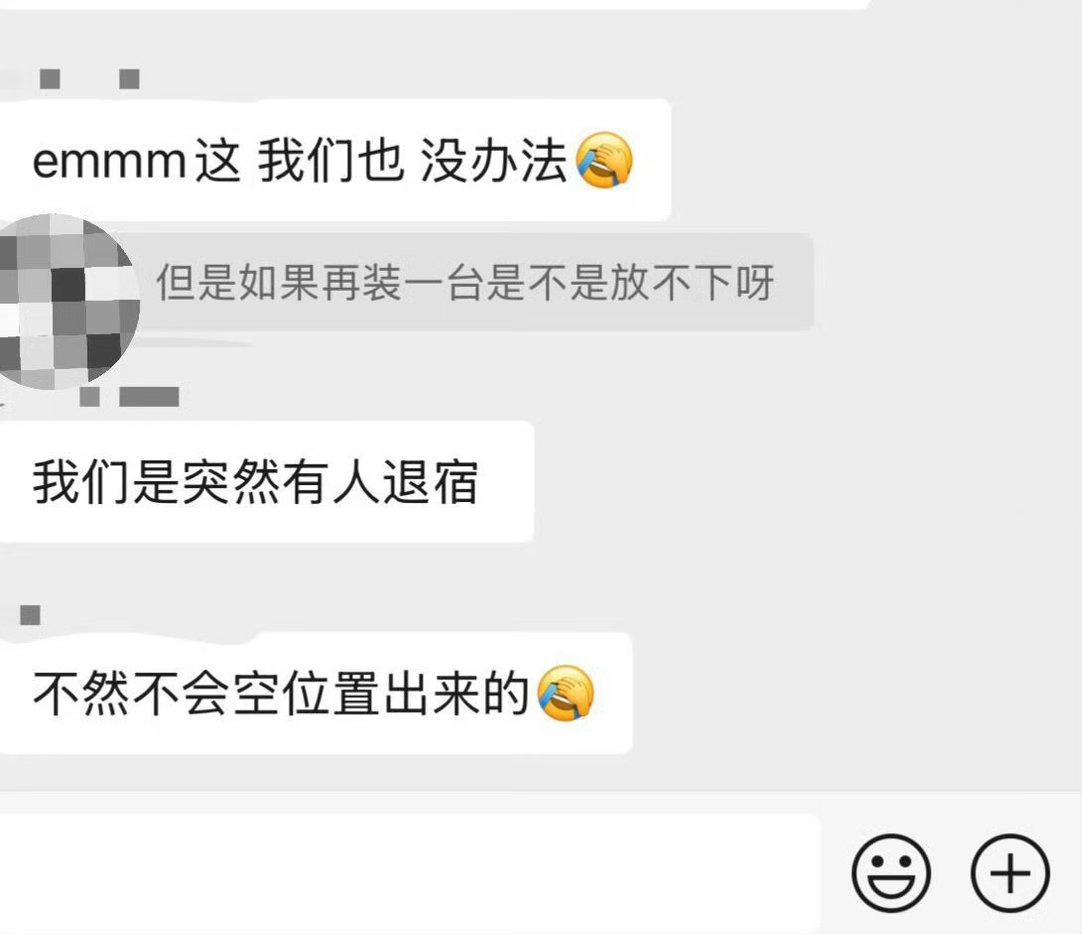Tap the facepalm emoji after 出来的
1082x934 pixels.
click(566, 693)
